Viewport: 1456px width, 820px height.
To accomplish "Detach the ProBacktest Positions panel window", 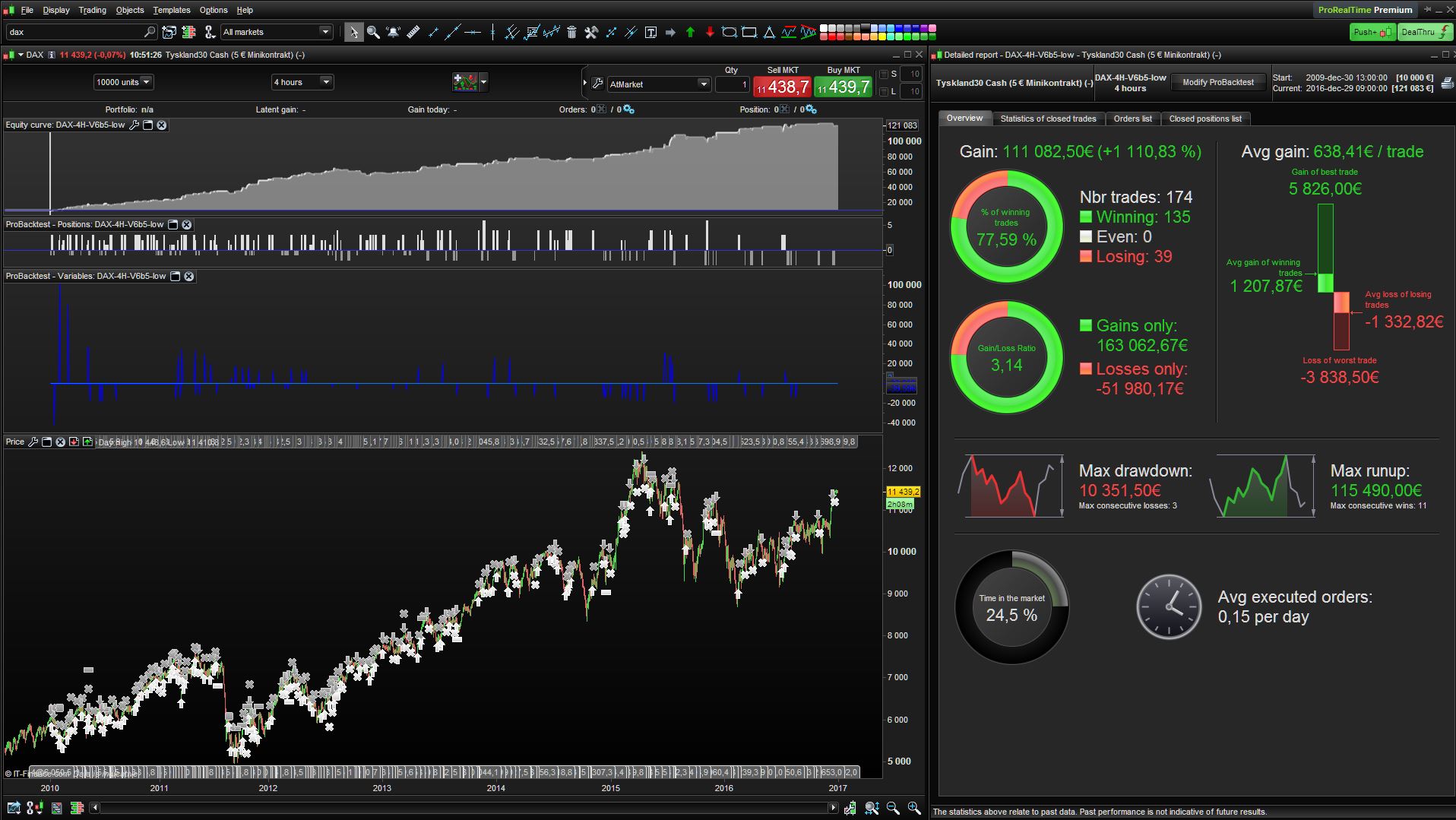I will (x=173, y=225).
